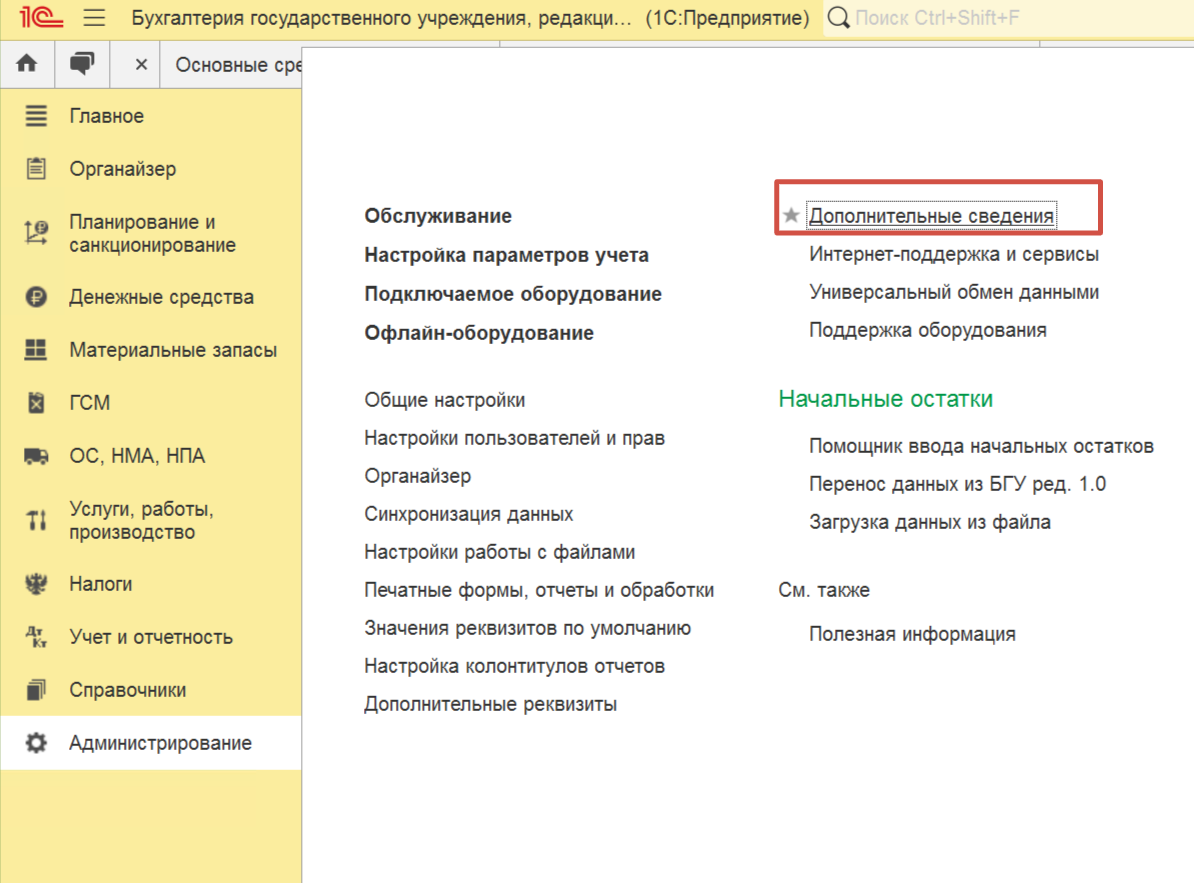Open Интернет-поддержка и сервисы
Screen dimensions: 1194x883
coord(954,253)
